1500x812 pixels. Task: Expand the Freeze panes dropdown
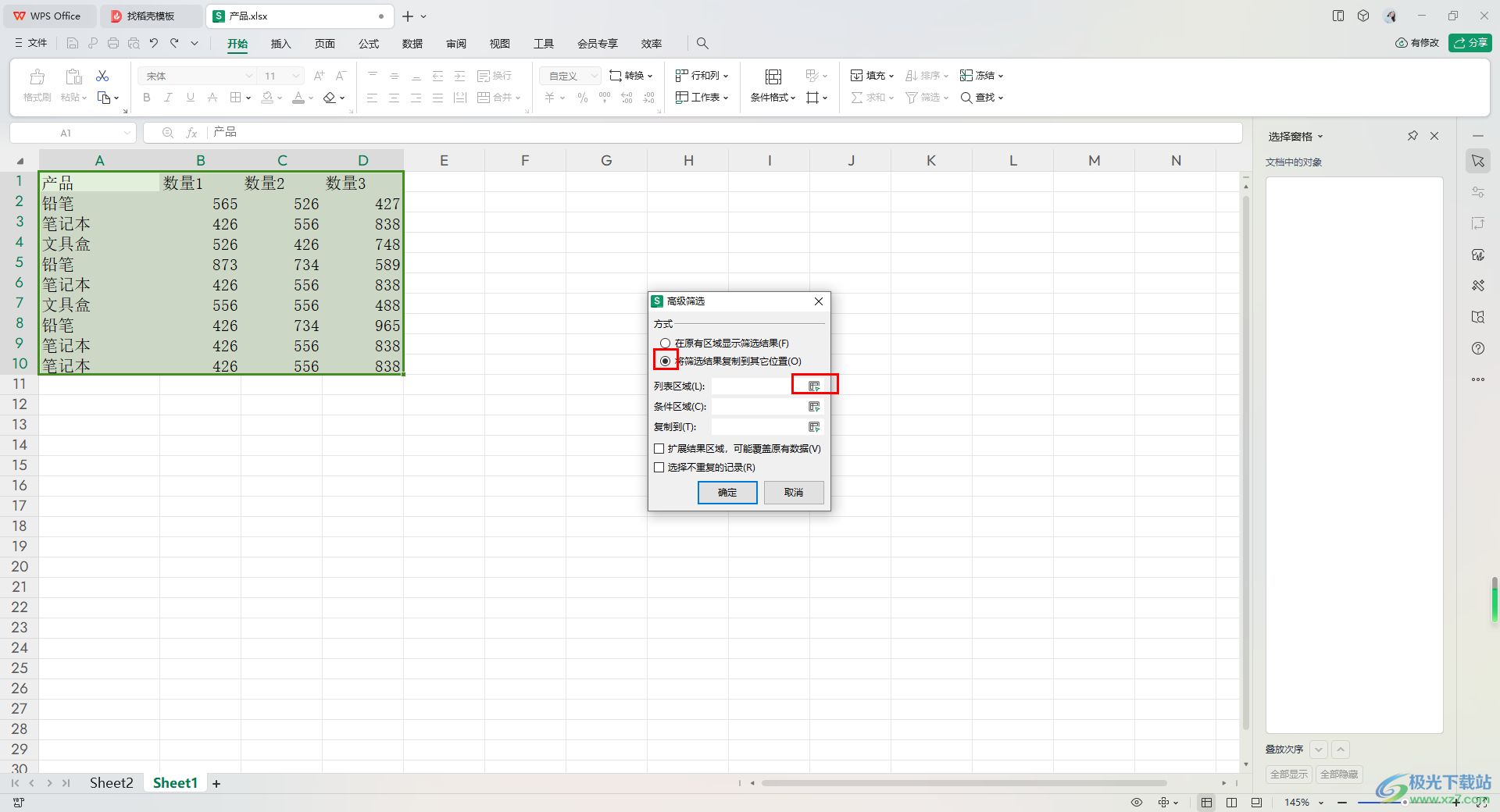tap(981, 76)
